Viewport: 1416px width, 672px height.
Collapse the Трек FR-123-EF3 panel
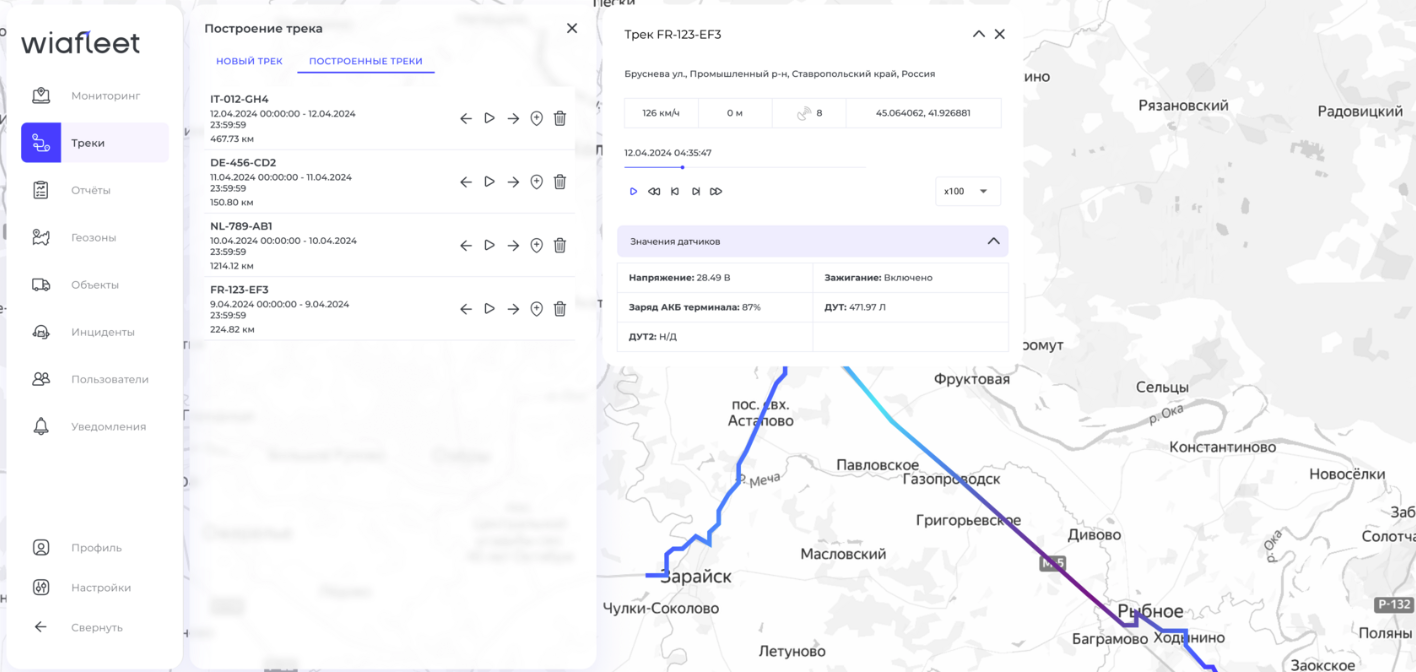point(978,33)
